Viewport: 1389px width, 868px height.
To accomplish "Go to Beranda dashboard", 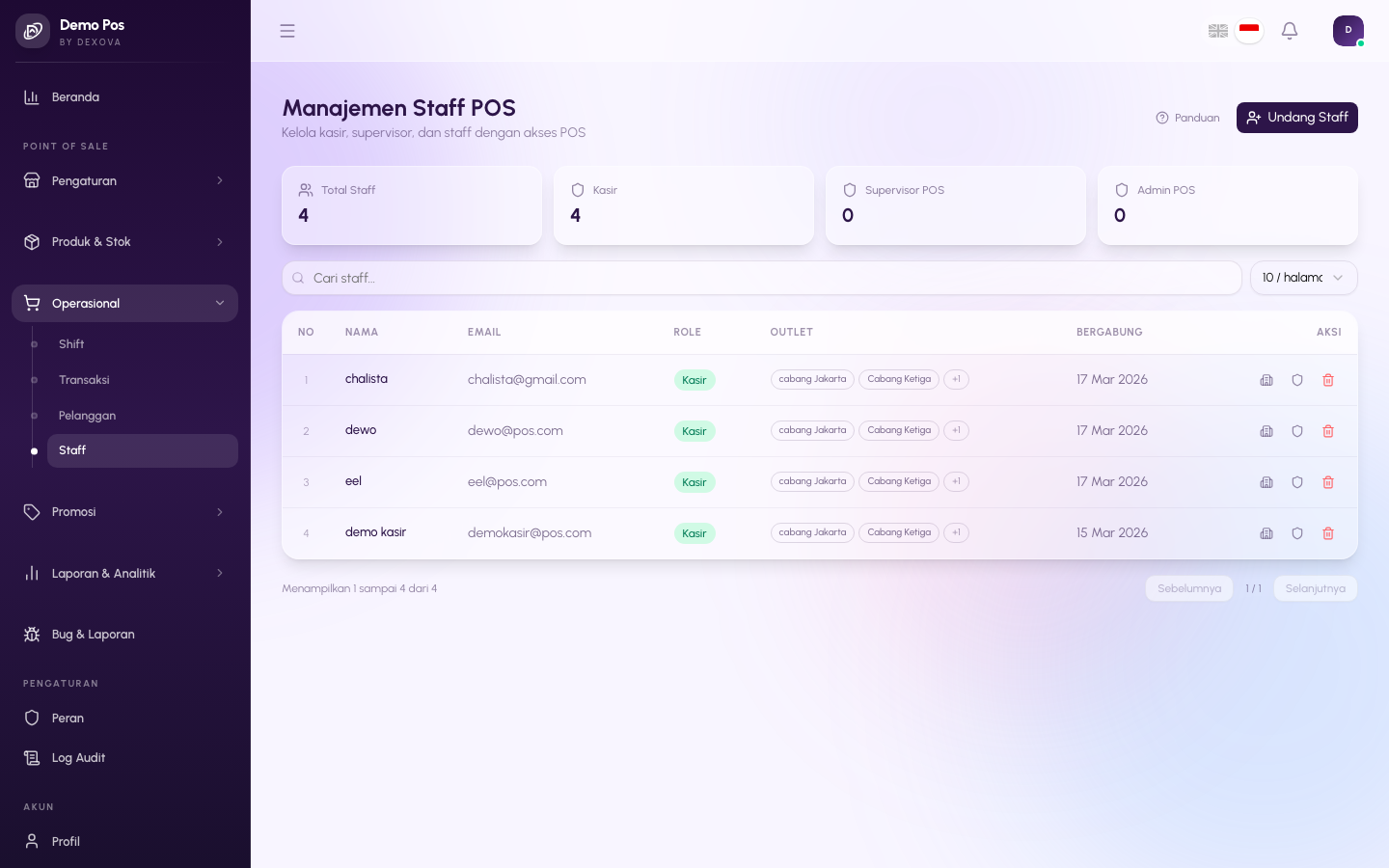I will tap(125, 97).
